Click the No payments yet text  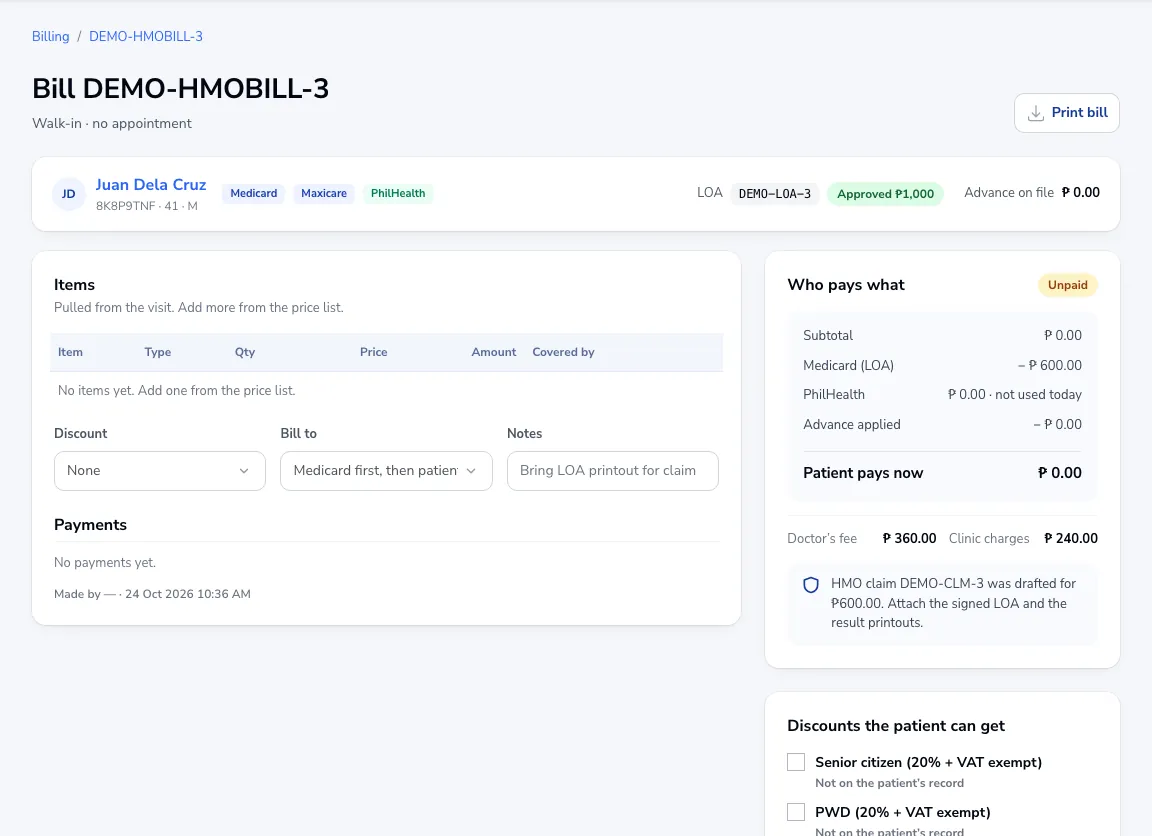point(105,563)
